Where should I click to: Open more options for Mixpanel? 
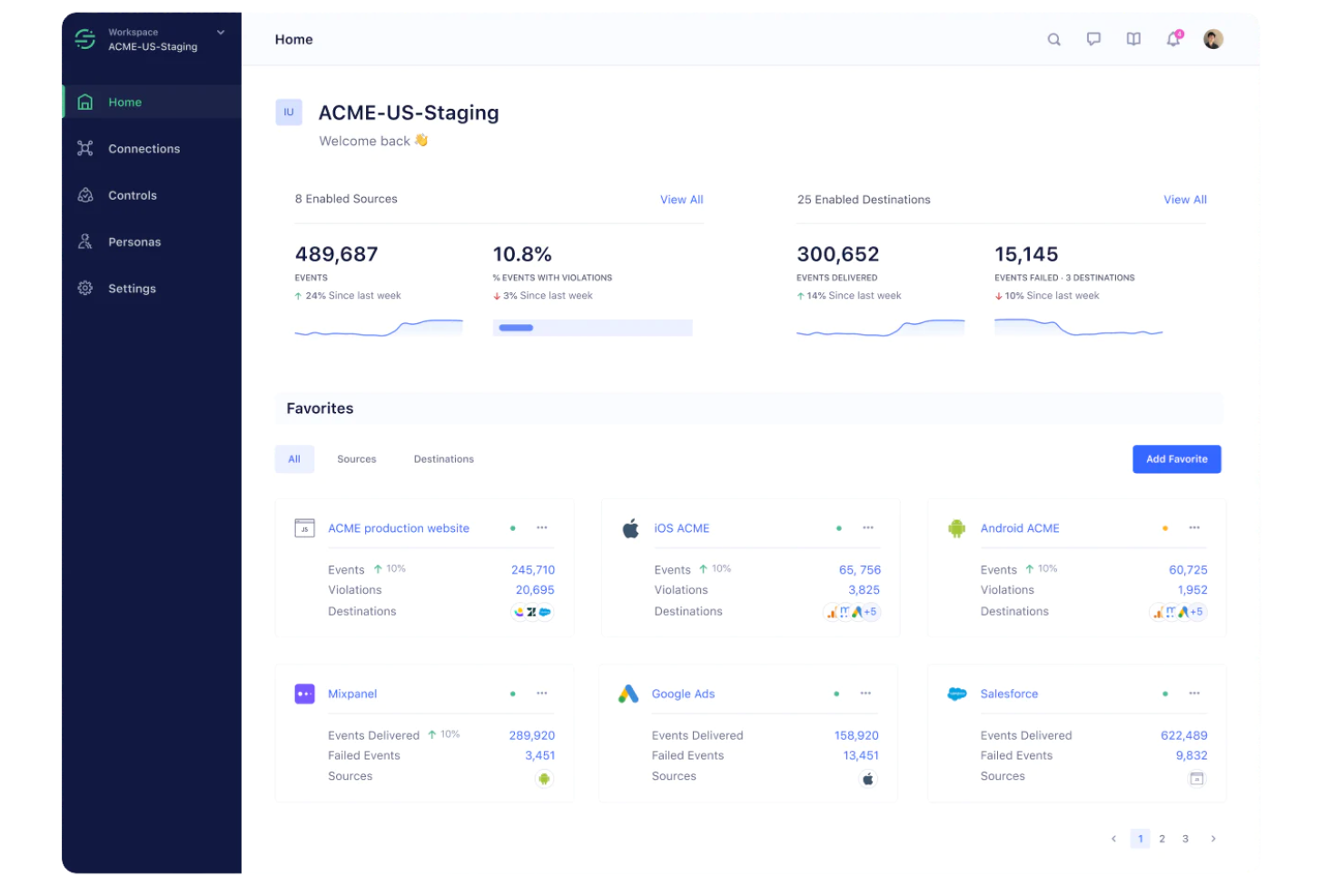542,694
